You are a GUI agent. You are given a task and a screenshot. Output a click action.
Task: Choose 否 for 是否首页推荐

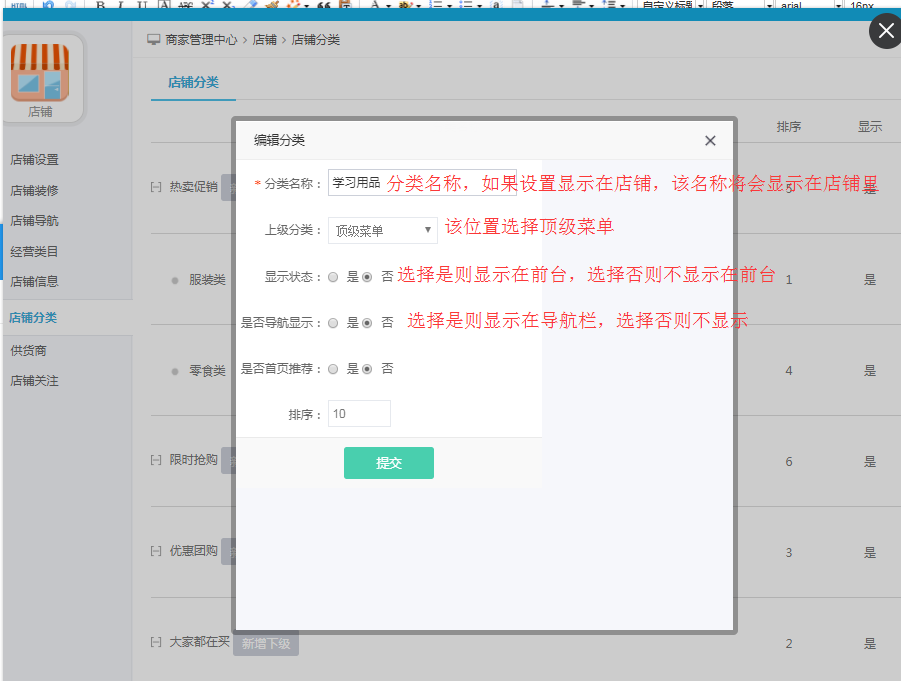tap(367, 369)
